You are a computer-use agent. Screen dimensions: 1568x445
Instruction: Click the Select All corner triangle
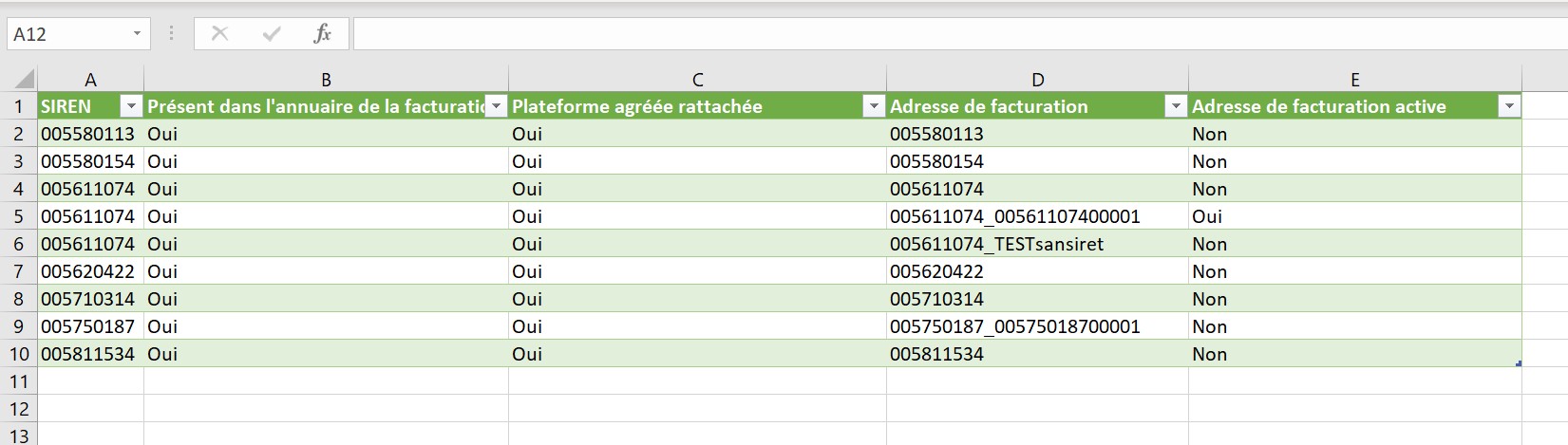point(25,79)
